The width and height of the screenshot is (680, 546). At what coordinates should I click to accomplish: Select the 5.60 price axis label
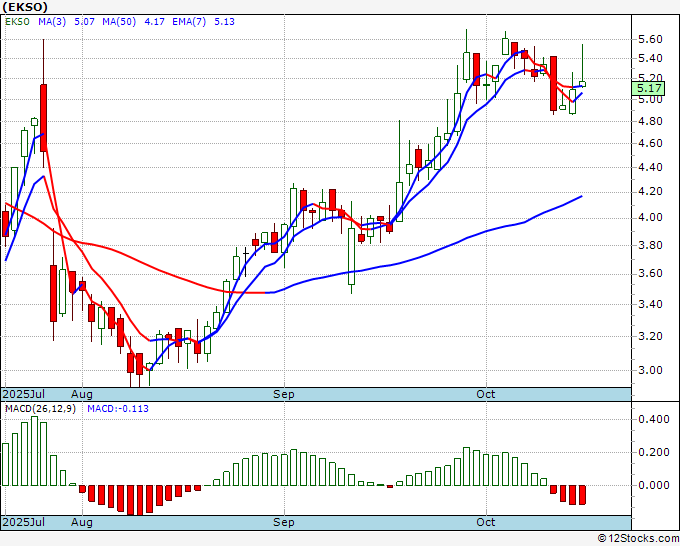click(650, 39)
